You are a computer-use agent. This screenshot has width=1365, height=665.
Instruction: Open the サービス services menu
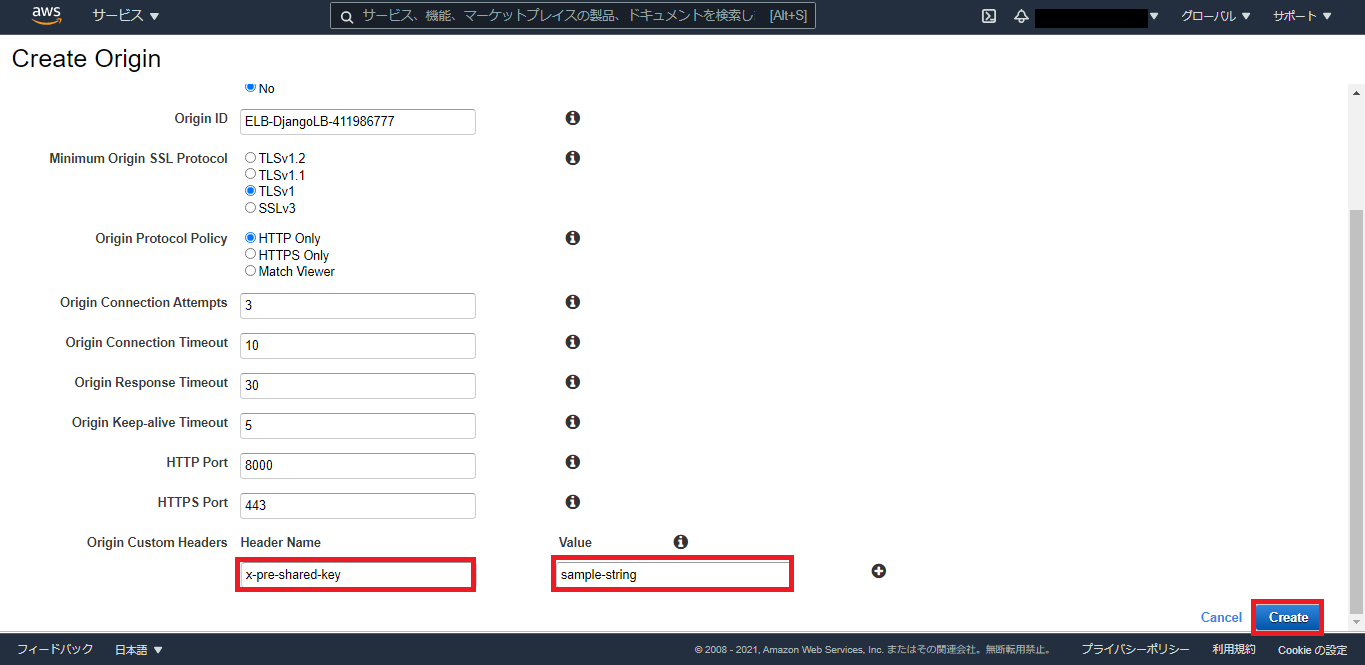pyautogui.click(x=126, y=16)
